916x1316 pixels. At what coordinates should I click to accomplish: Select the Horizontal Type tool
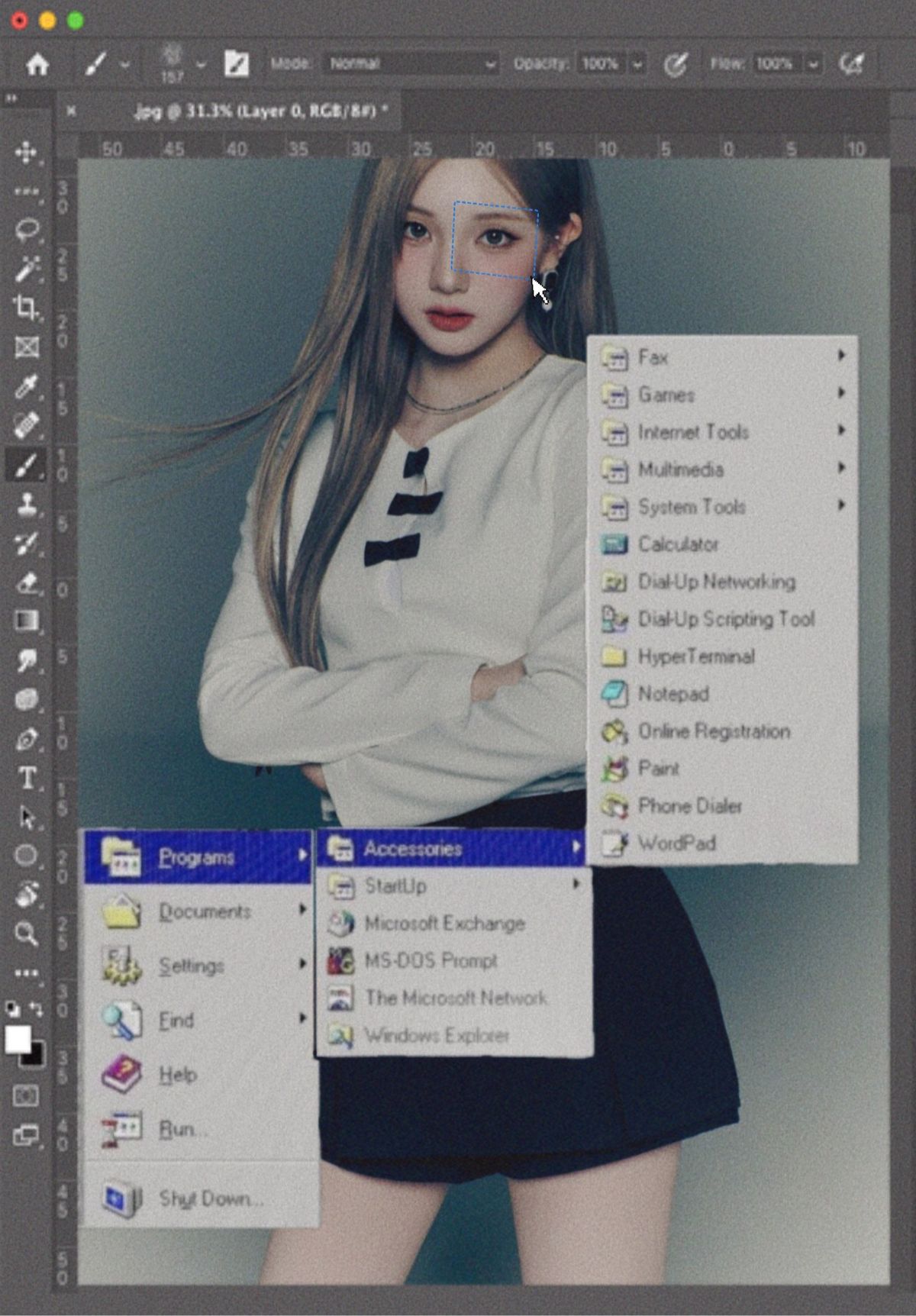tap(27, 778)
